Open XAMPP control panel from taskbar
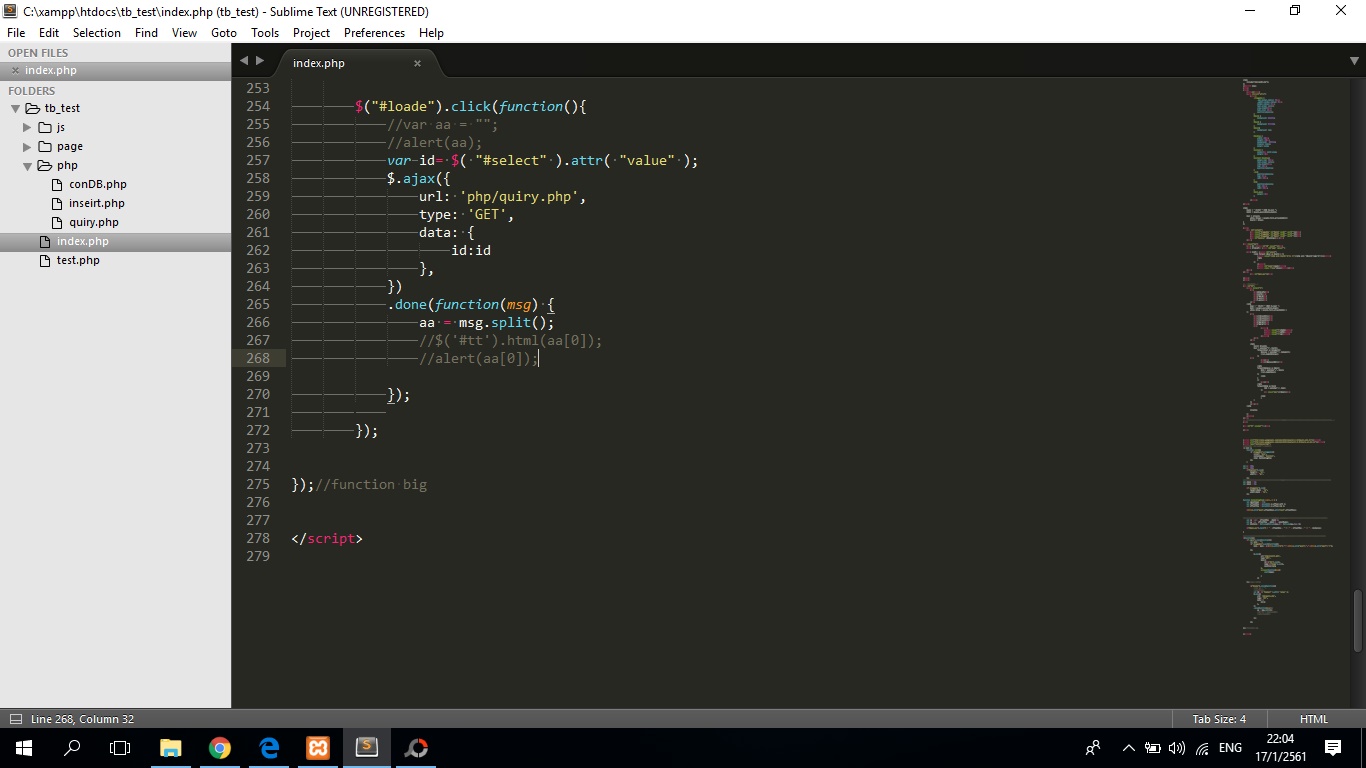The width and height of the screenshot is (1366, 768). tap(318, 748)
